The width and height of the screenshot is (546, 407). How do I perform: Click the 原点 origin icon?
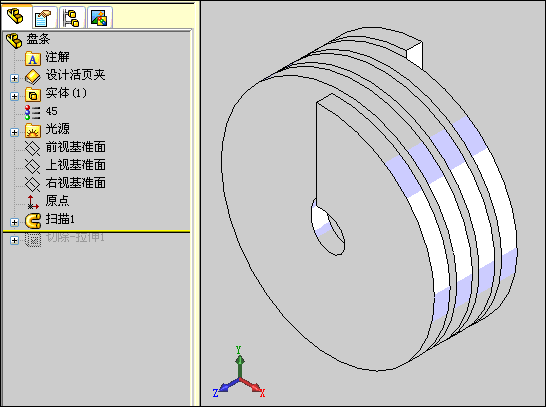tap(33, 202)
